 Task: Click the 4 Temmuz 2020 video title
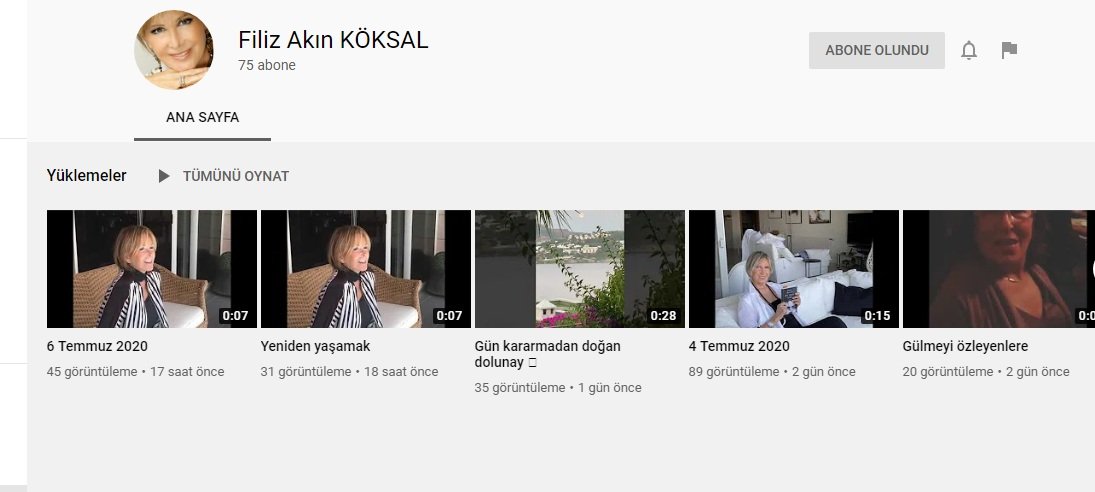(739, 346)
